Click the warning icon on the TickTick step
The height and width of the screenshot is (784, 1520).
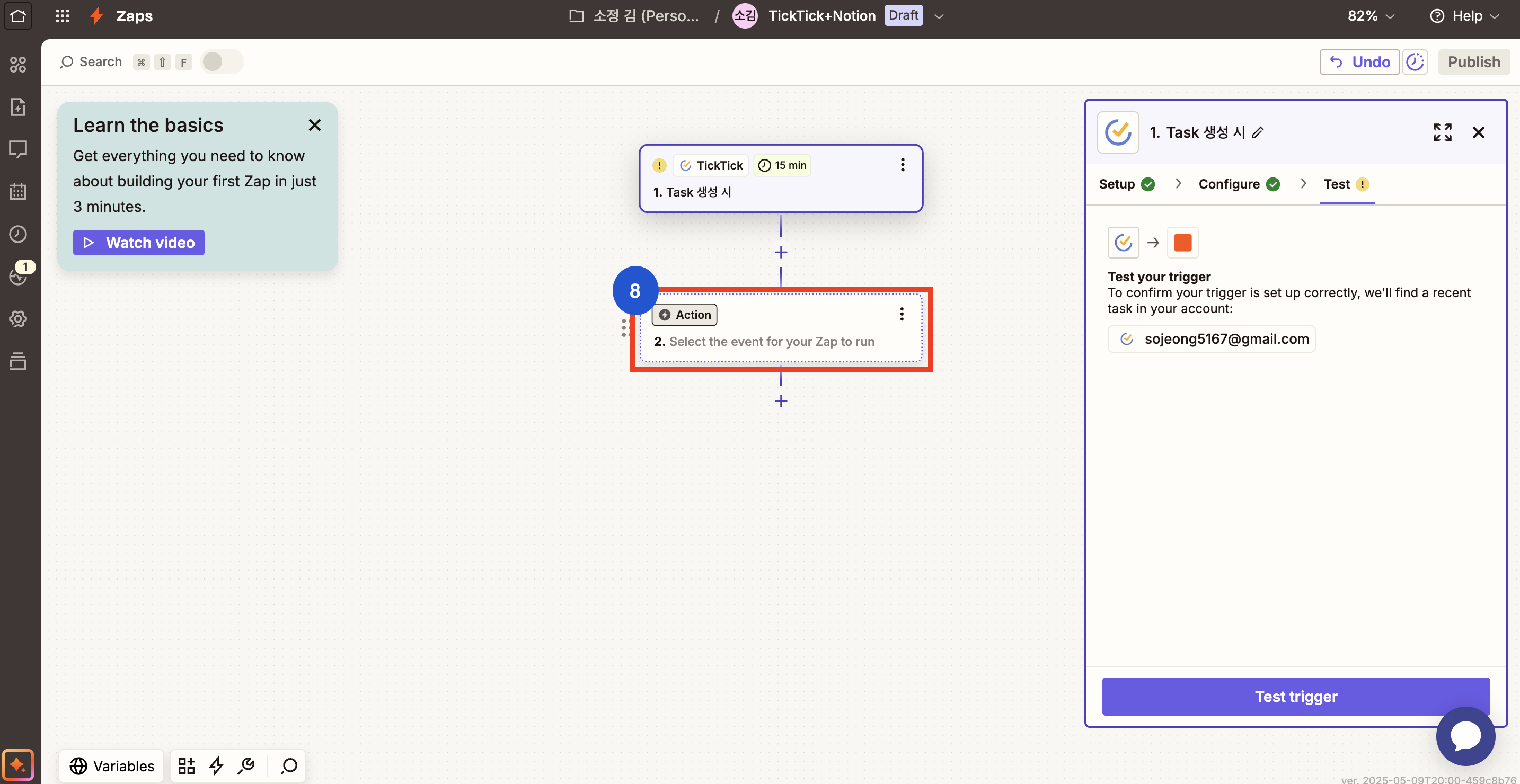coord(659,165)
